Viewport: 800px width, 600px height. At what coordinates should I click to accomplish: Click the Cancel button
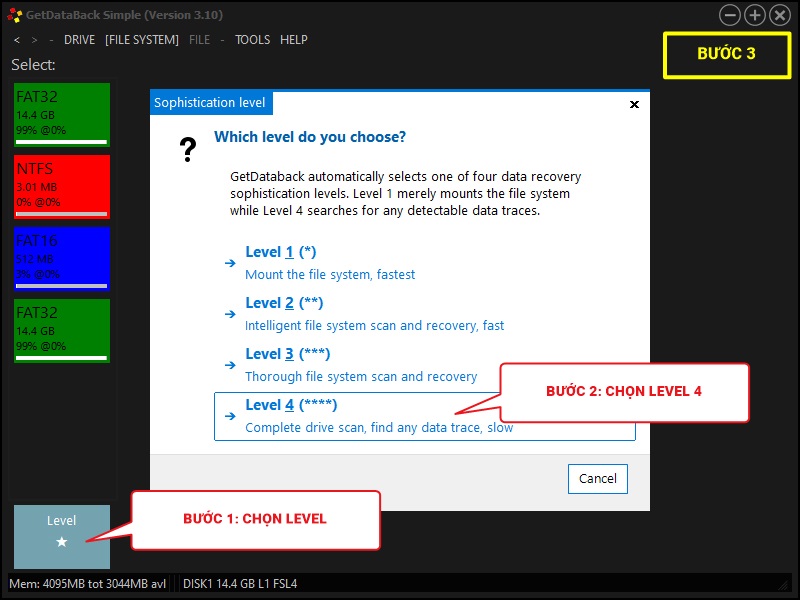coord(597,479)
